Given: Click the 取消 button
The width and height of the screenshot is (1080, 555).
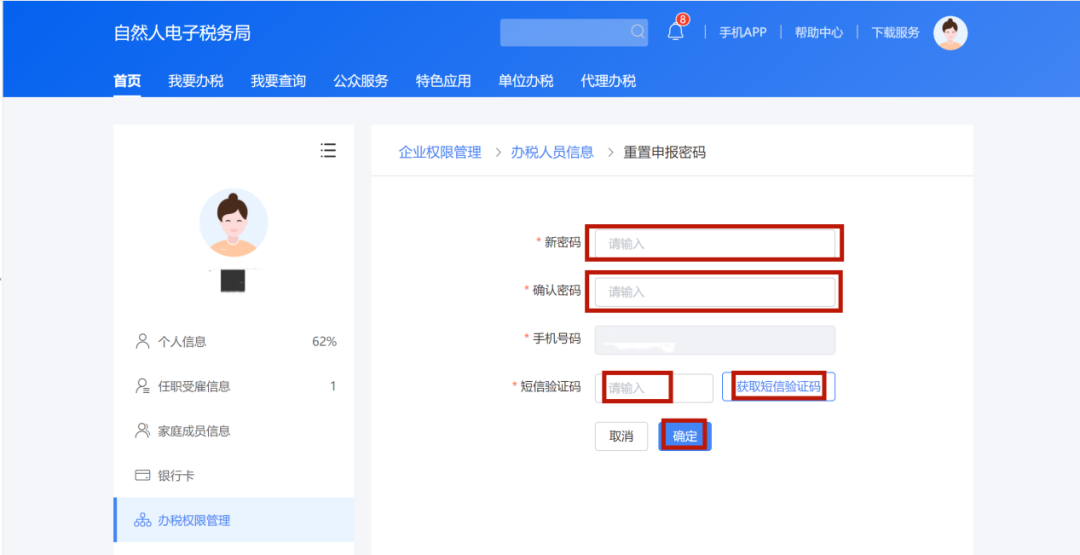Looking at the screenshot, I should (x=621, y=437).
